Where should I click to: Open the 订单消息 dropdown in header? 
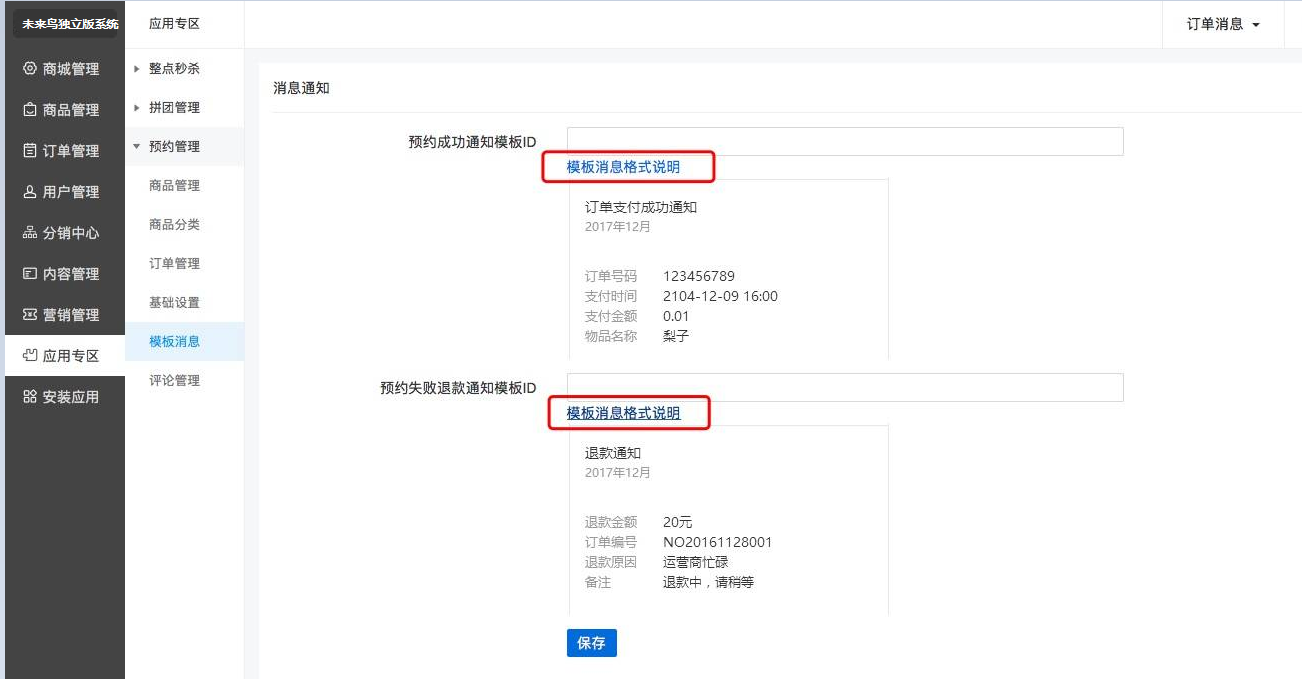(1222, 24)
